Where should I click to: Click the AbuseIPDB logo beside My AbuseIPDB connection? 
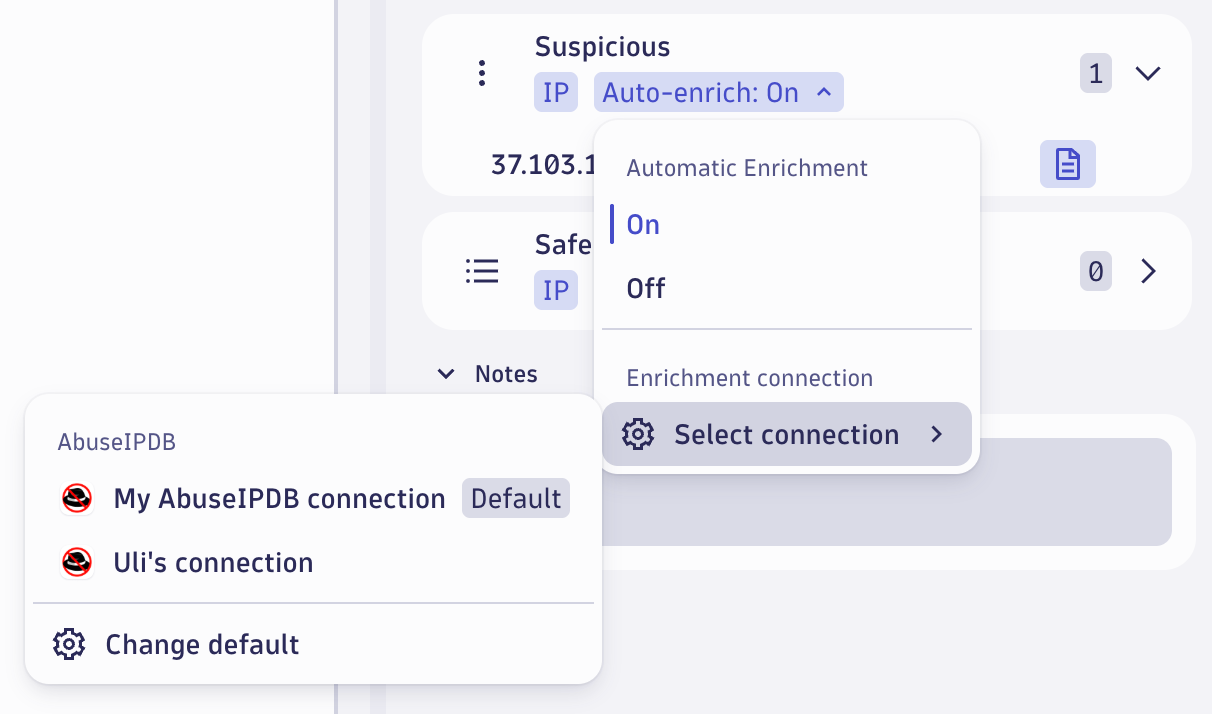[x=76, y=498]
